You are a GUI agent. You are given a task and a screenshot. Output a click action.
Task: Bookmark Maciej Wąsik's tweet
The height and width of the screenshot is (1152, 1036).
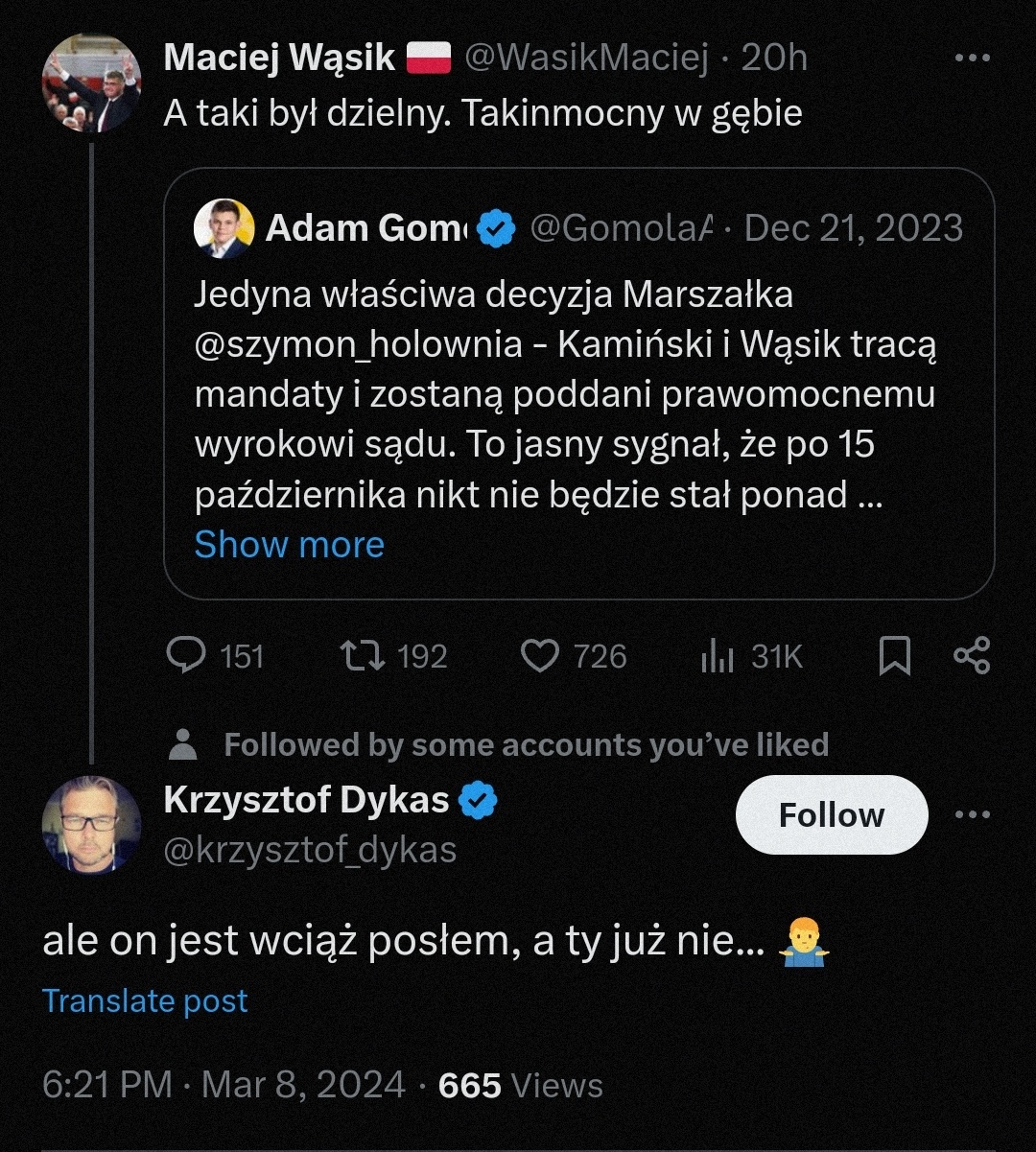[895, 656]
